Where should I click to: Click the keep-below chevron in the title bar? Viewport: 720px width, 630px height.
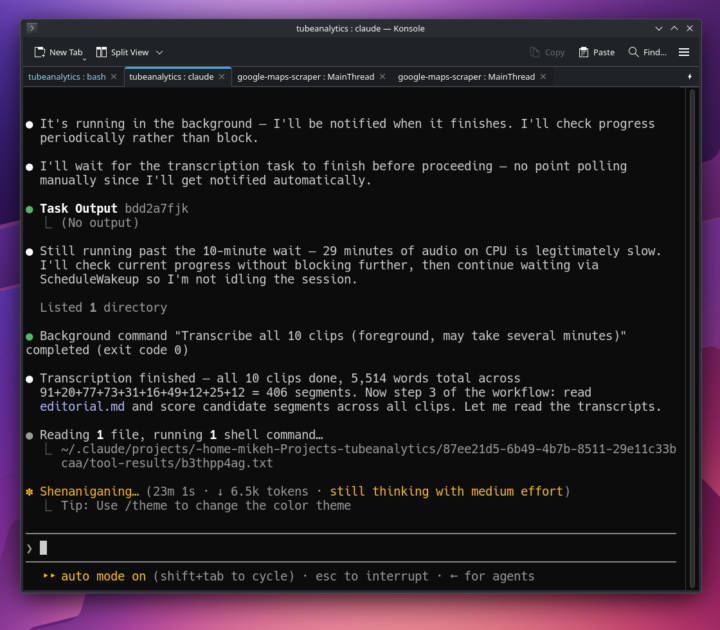click(659, 28)
